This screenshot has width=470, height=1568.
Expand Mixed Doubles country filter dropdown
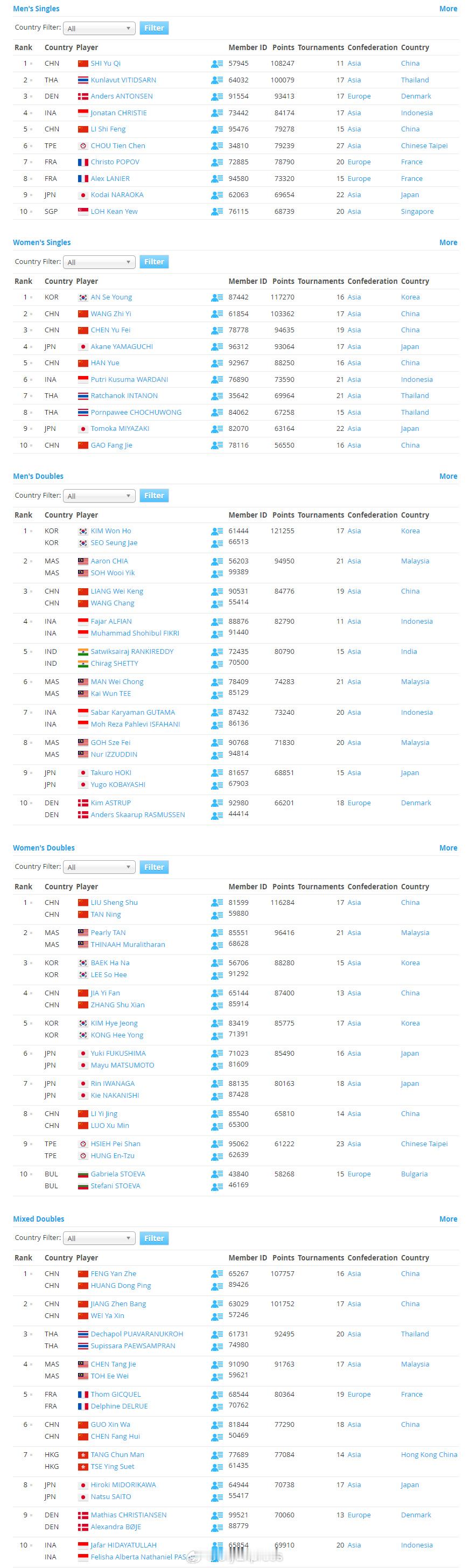tap(99, 1238)
